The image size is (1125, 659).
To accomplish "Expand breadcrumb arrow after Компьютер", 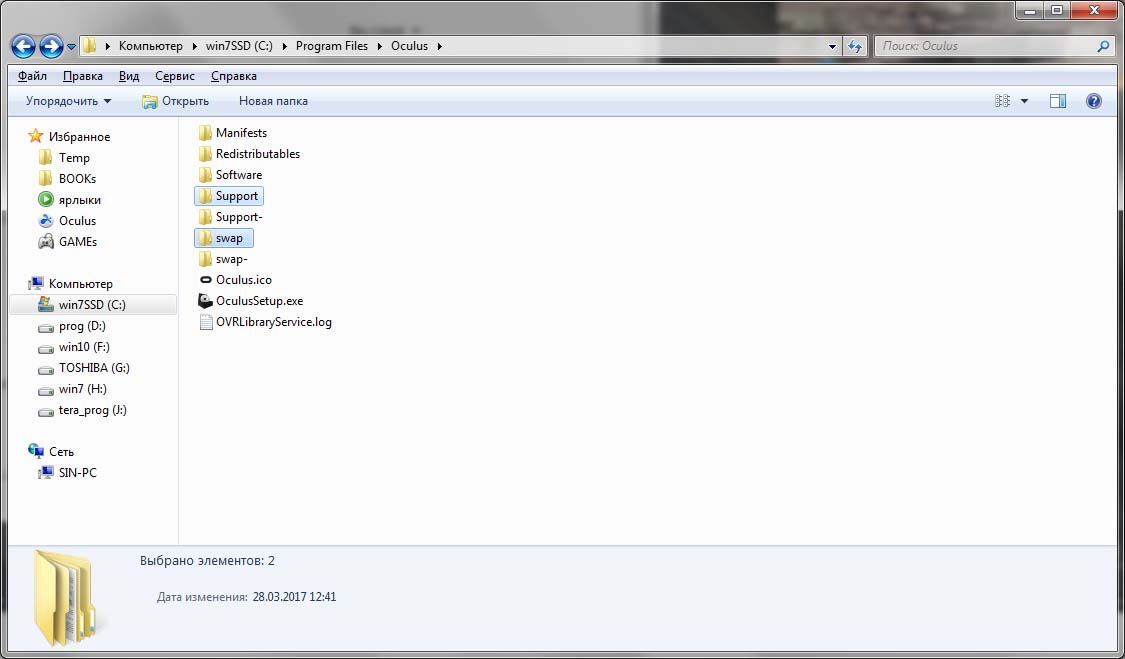I will tap(194, 46).
